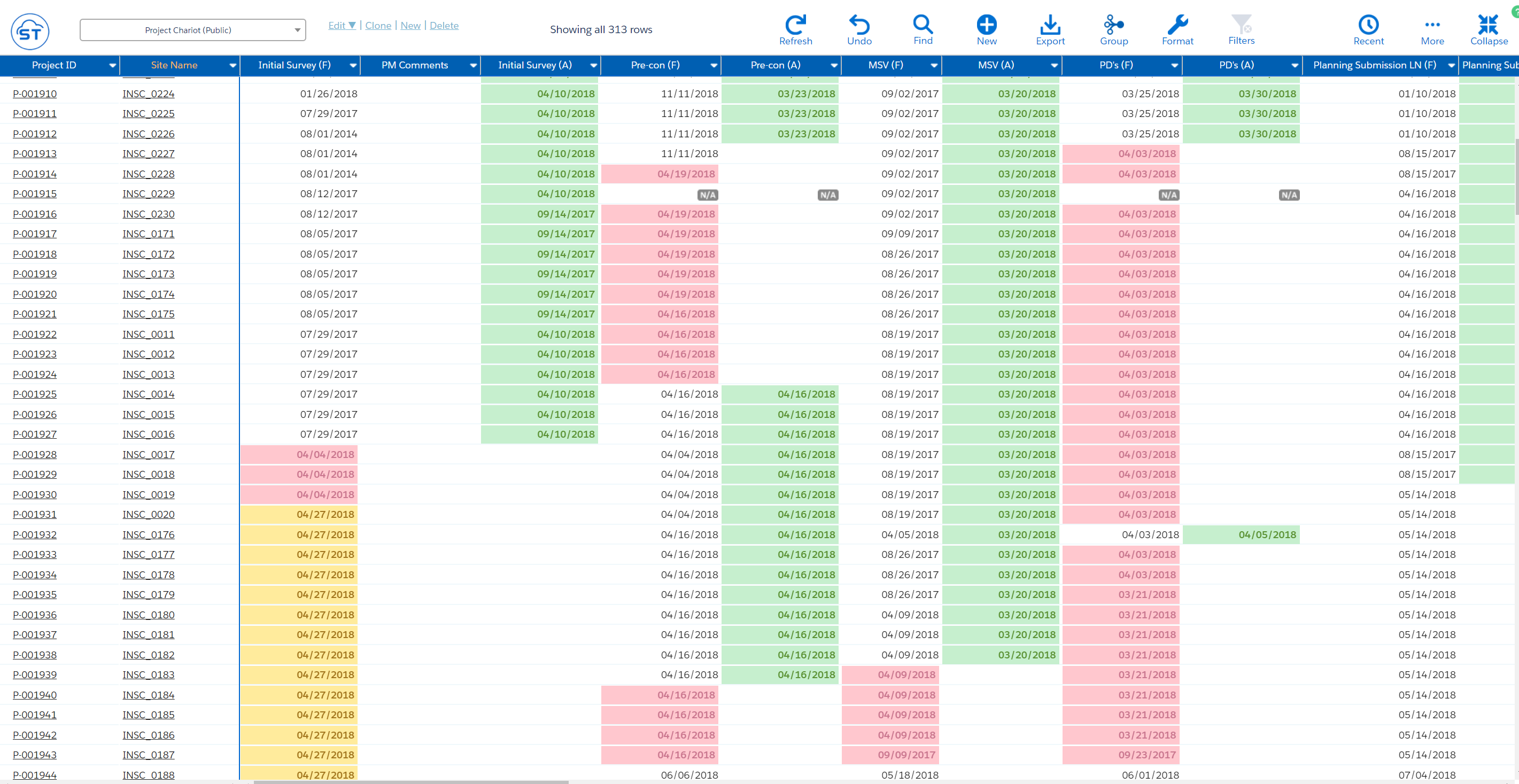Open the Filters funnel
Viewport: 1519px width, 784px height.
[1241, 29]
